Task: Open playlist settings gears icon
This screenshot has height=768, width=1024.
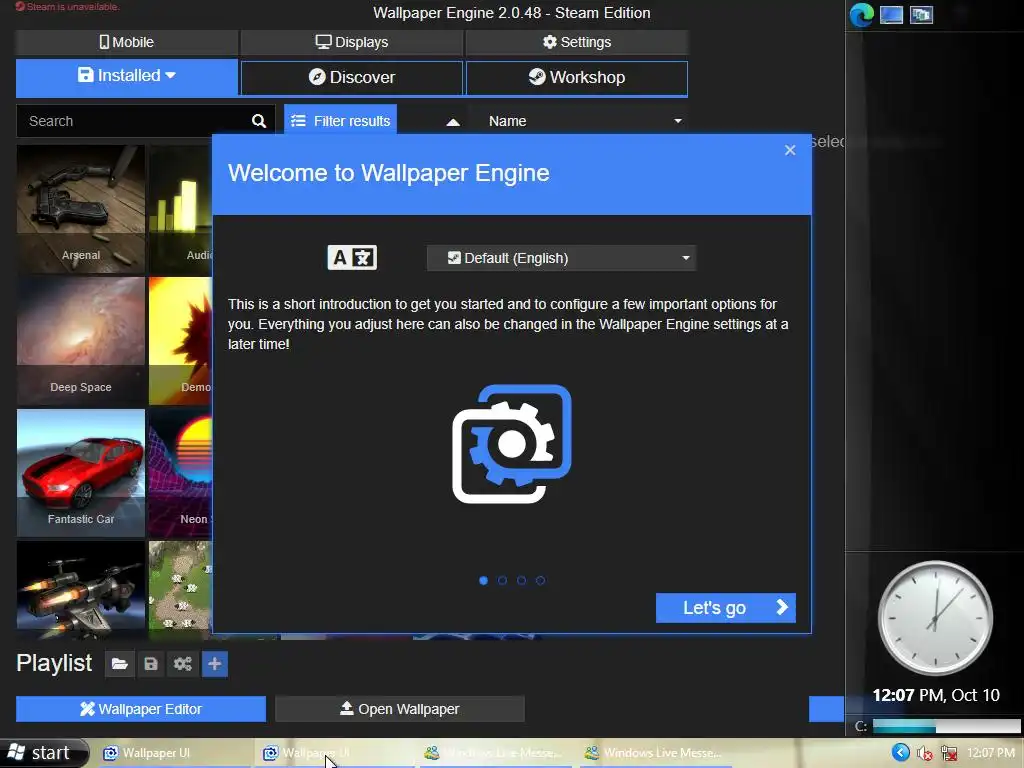Action: 183,664
